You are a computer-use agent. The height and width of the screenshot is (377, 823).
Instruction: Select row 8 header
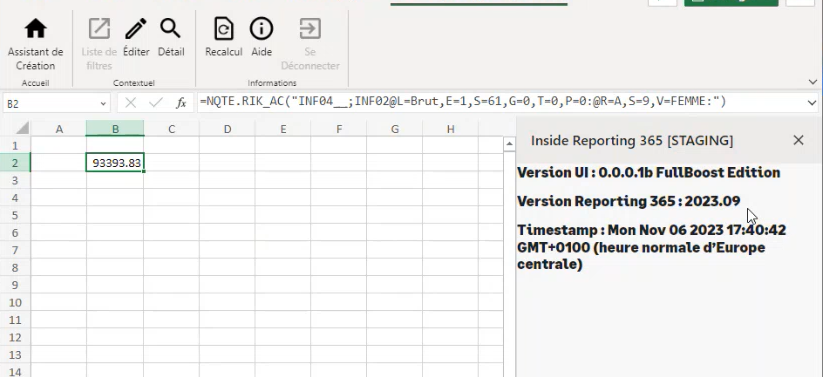click(x=15, y=268)
